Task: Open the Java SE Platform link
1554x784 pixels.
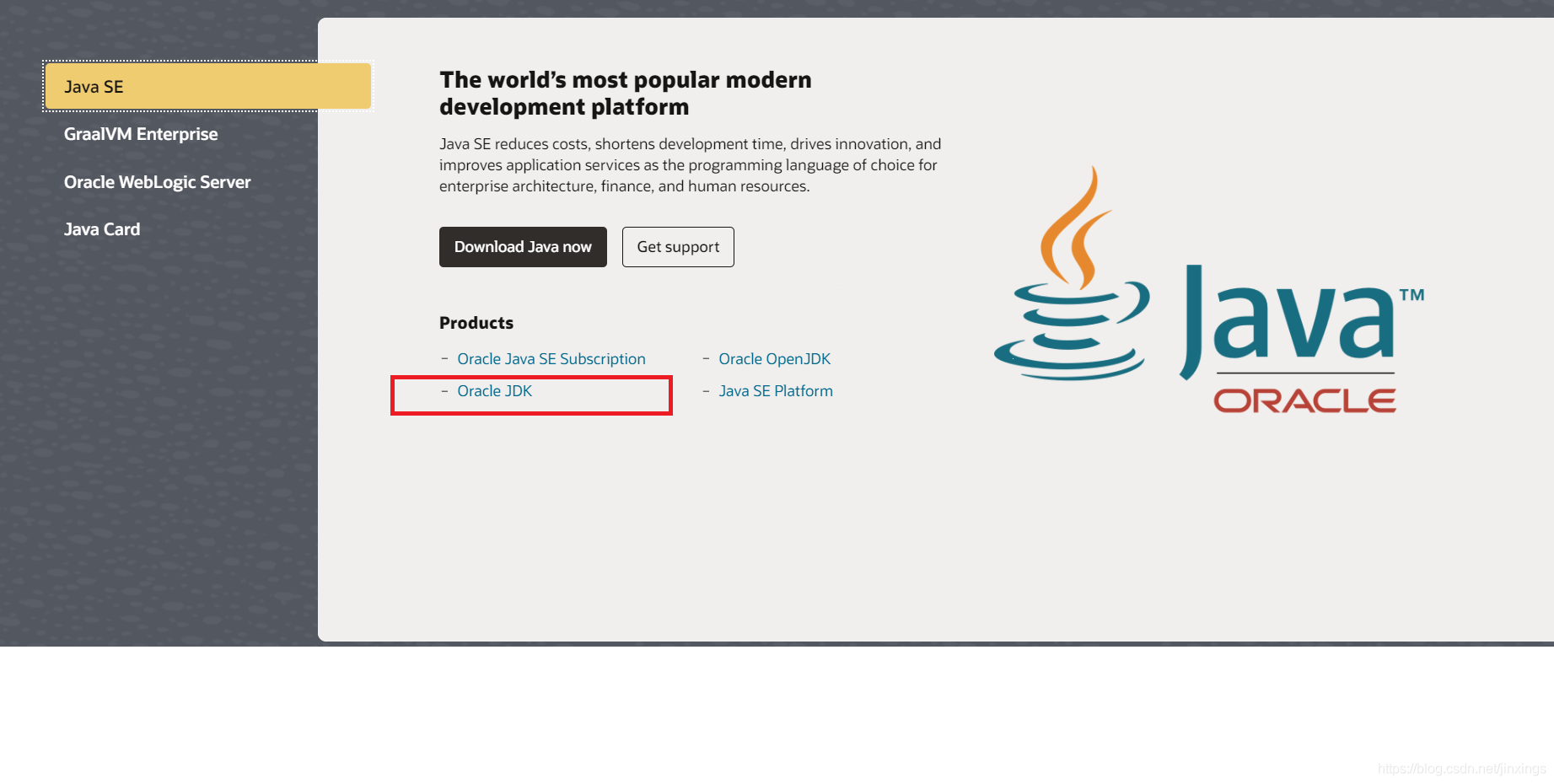Action: coord(776,391)
